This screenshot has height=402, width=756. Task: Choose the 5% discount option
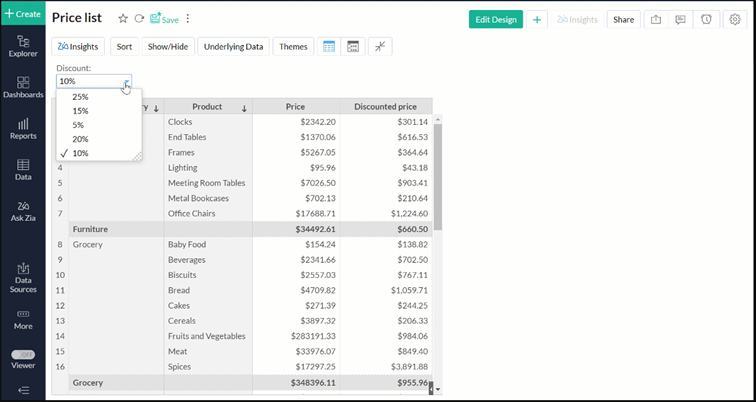tap(80, 125)
